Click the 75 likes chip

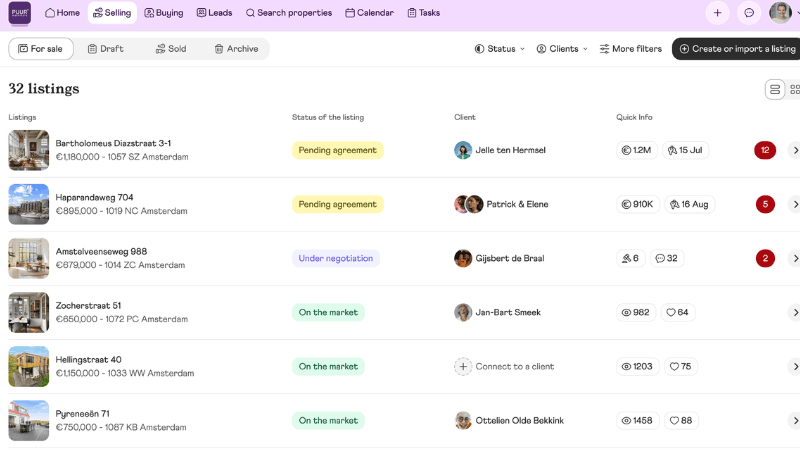[x=681, y=366]
